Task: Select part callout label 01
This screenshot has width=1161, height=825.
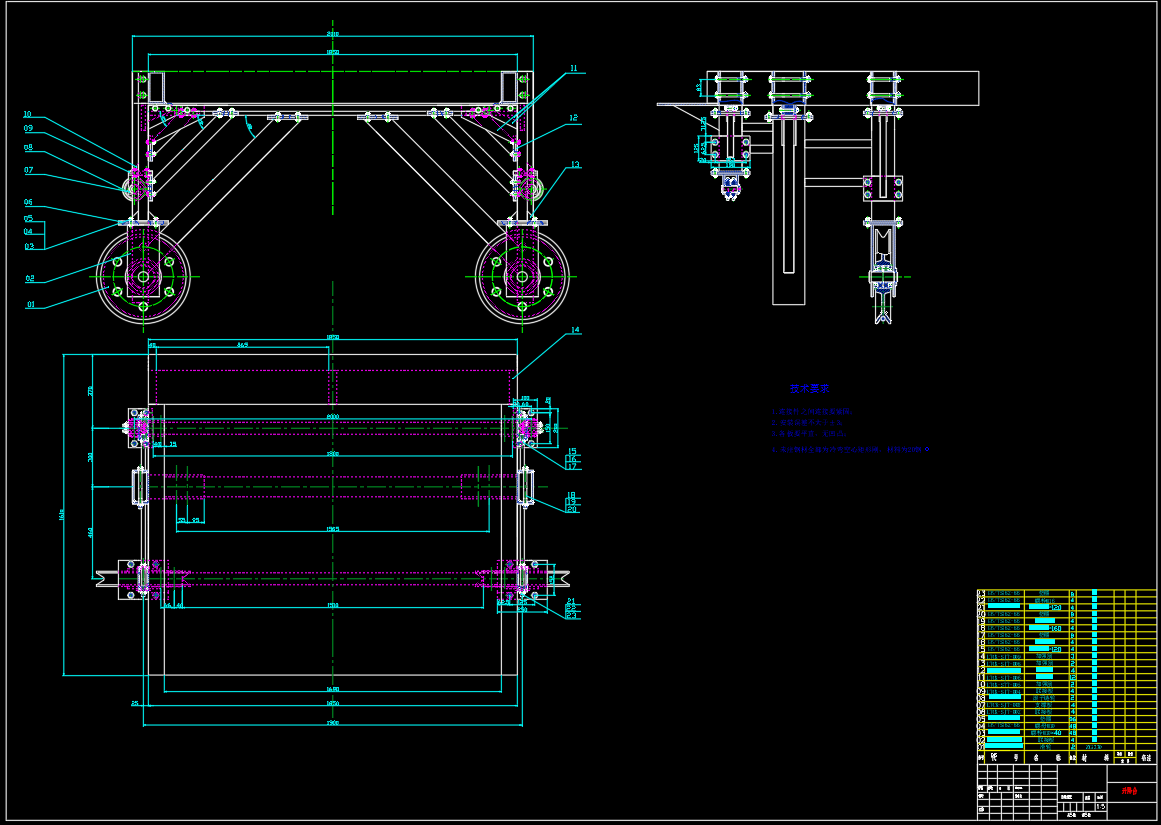Action: (x=30, y=304)
